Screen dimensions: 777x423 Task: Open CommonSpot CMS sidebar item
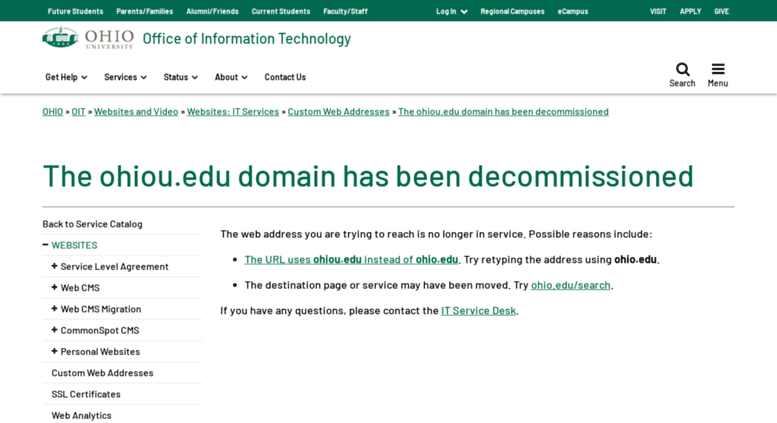(100, 330)
